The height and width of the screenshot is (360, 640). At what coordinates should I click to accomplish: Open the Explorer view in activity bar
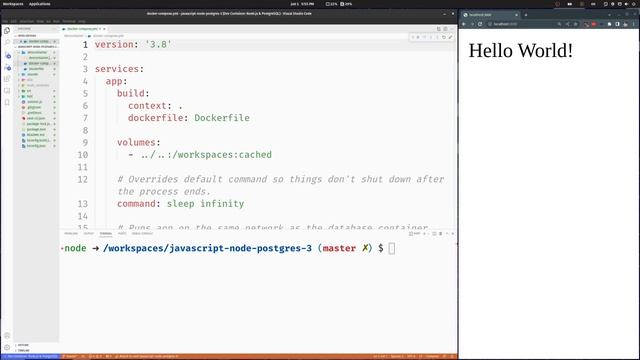(x=7, y=31)
